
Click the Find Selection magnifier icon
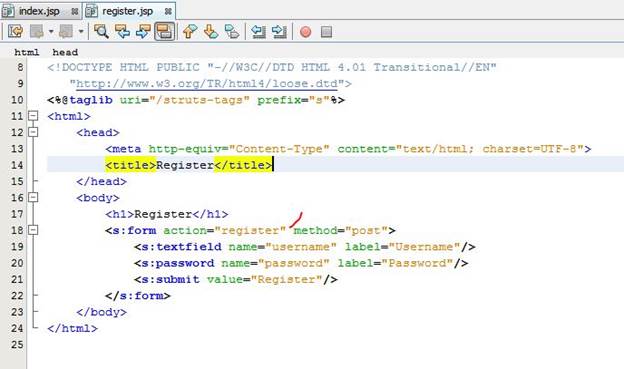101,31
